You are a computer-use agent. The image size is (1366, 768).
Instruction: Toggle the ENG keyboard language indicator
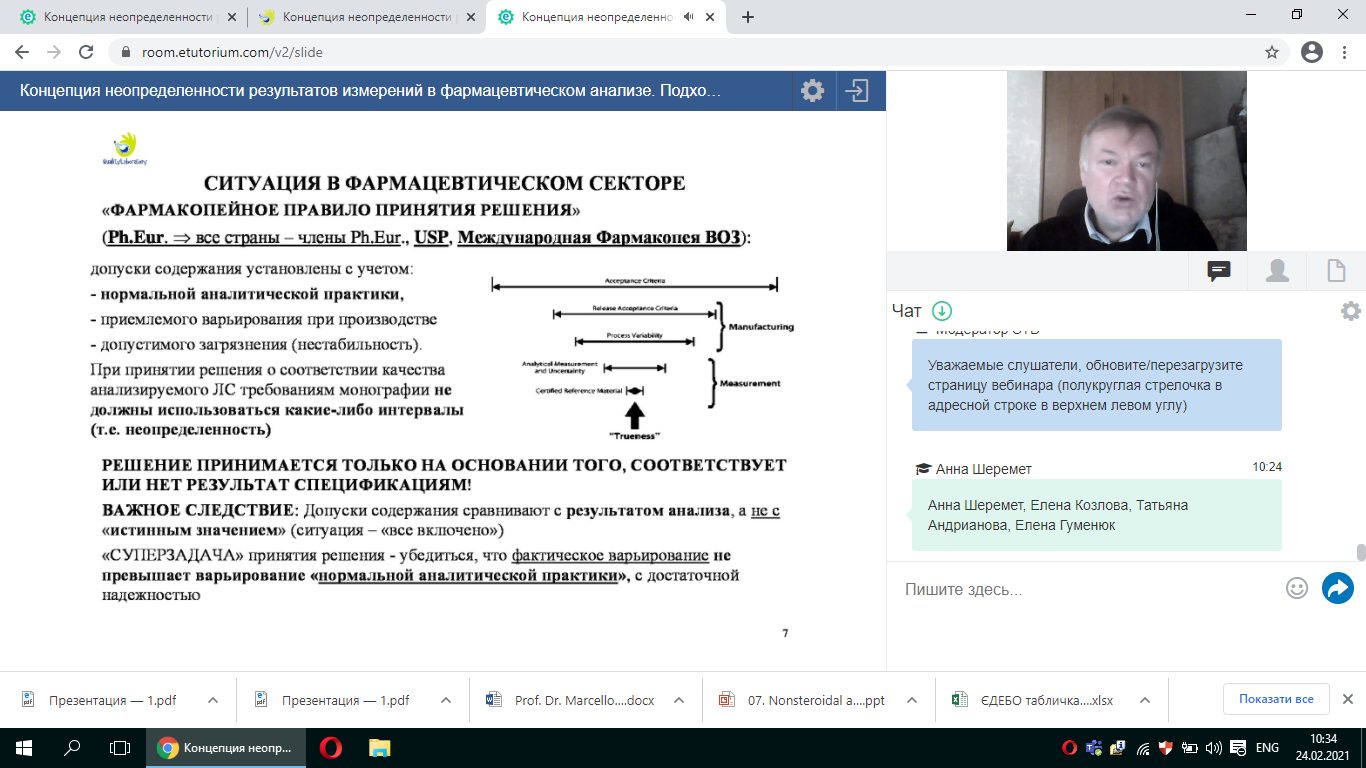(1267, 747)
